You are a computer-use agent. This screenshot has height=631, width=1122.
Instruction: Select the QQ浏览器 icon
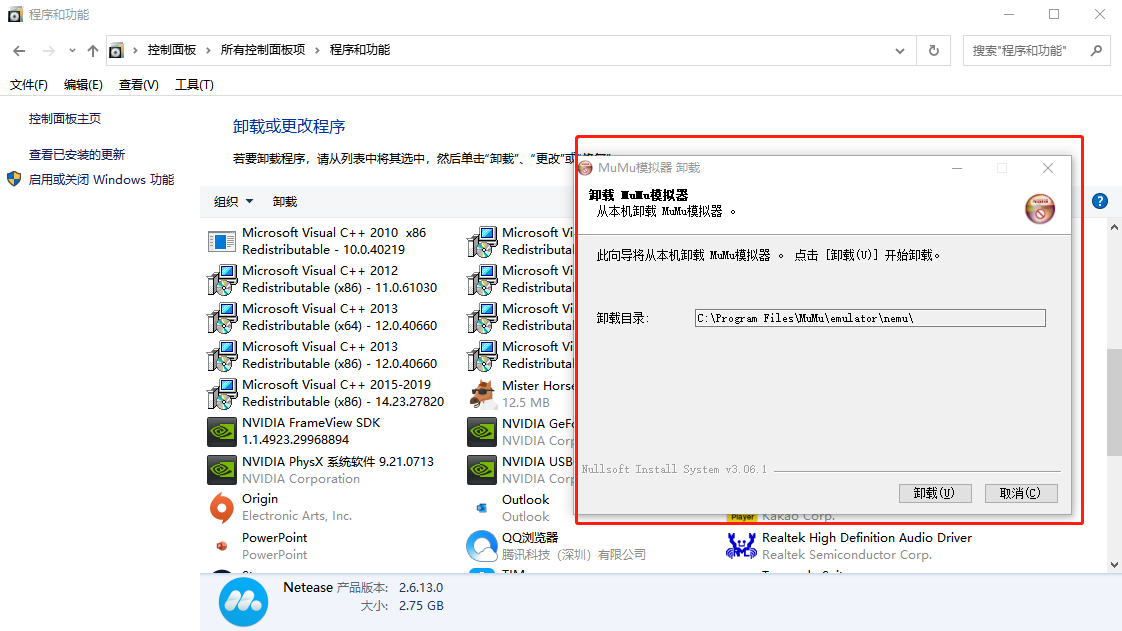(482, 546)
